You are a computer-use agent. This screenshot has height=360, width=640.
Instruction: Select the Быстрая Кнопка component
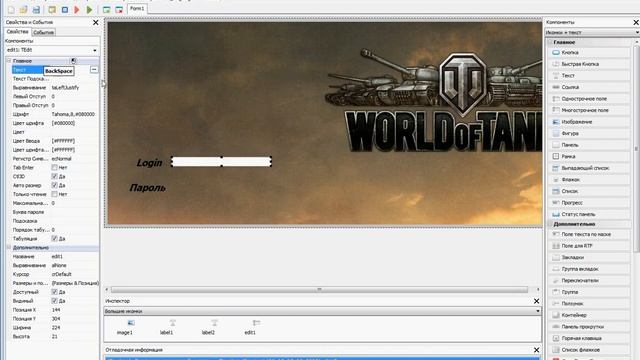point(589,64)
